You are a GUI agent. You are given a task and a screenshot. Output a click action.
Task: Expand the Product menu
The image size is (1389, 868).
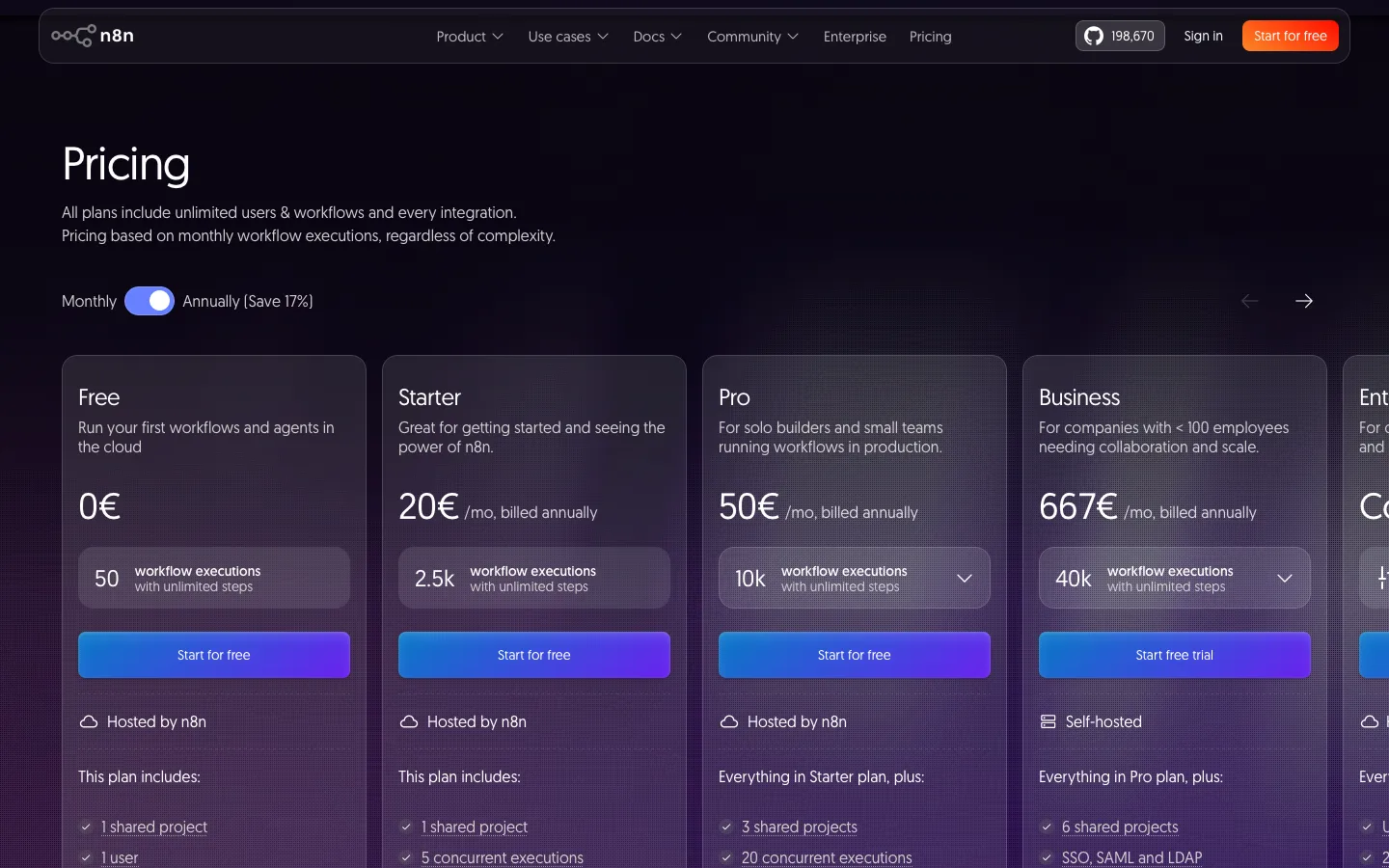click(x=470, y=37)
